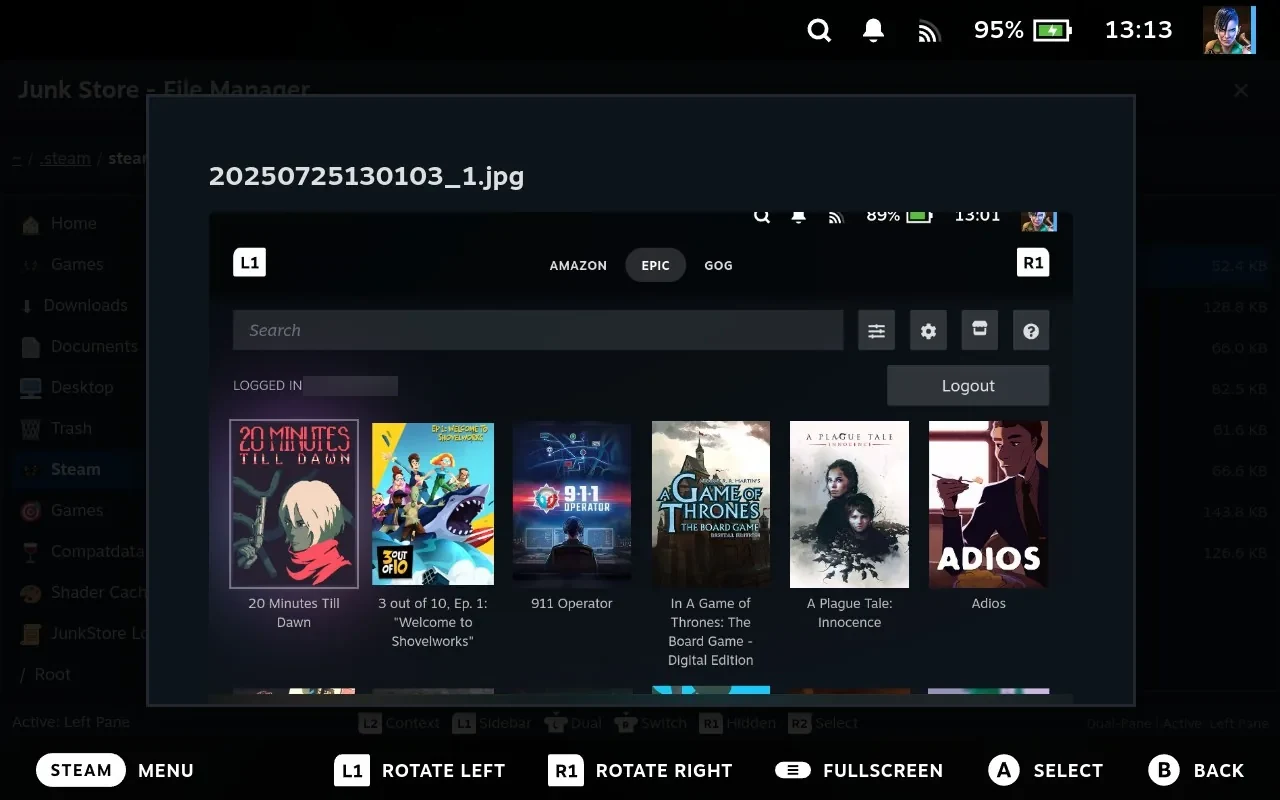Switch to the GOG tab
This screenshot has height=800, width=1280.
tap(718, 266)
